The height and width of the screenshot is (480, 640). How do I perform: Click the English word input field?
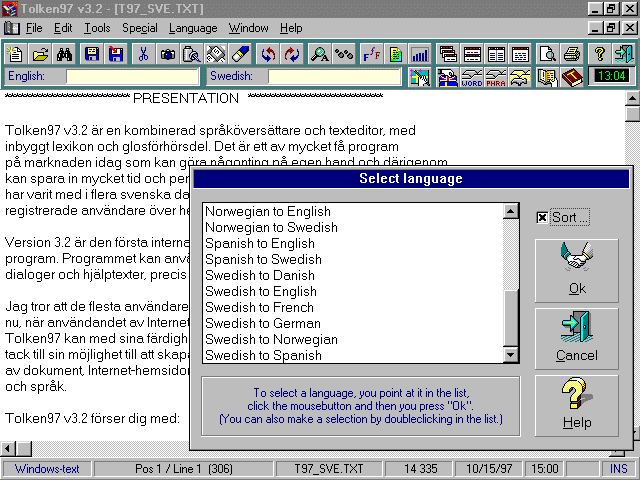(x=132, y=77)
